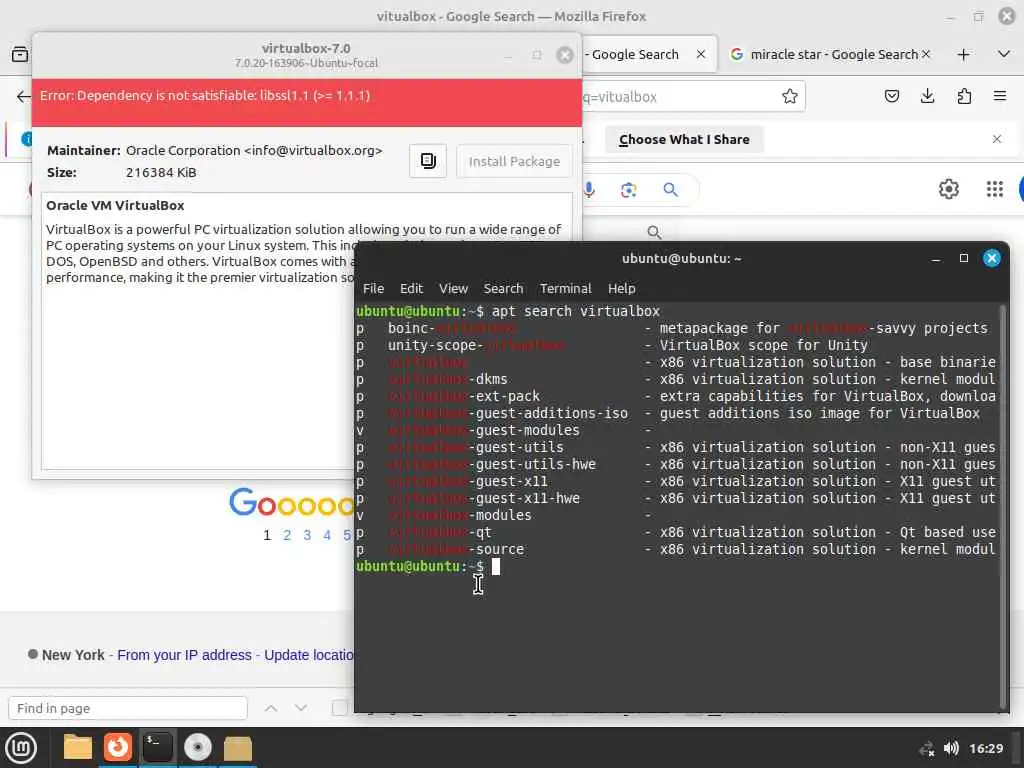Click the blue Google search magnifier icon

(x=670, y=189)
